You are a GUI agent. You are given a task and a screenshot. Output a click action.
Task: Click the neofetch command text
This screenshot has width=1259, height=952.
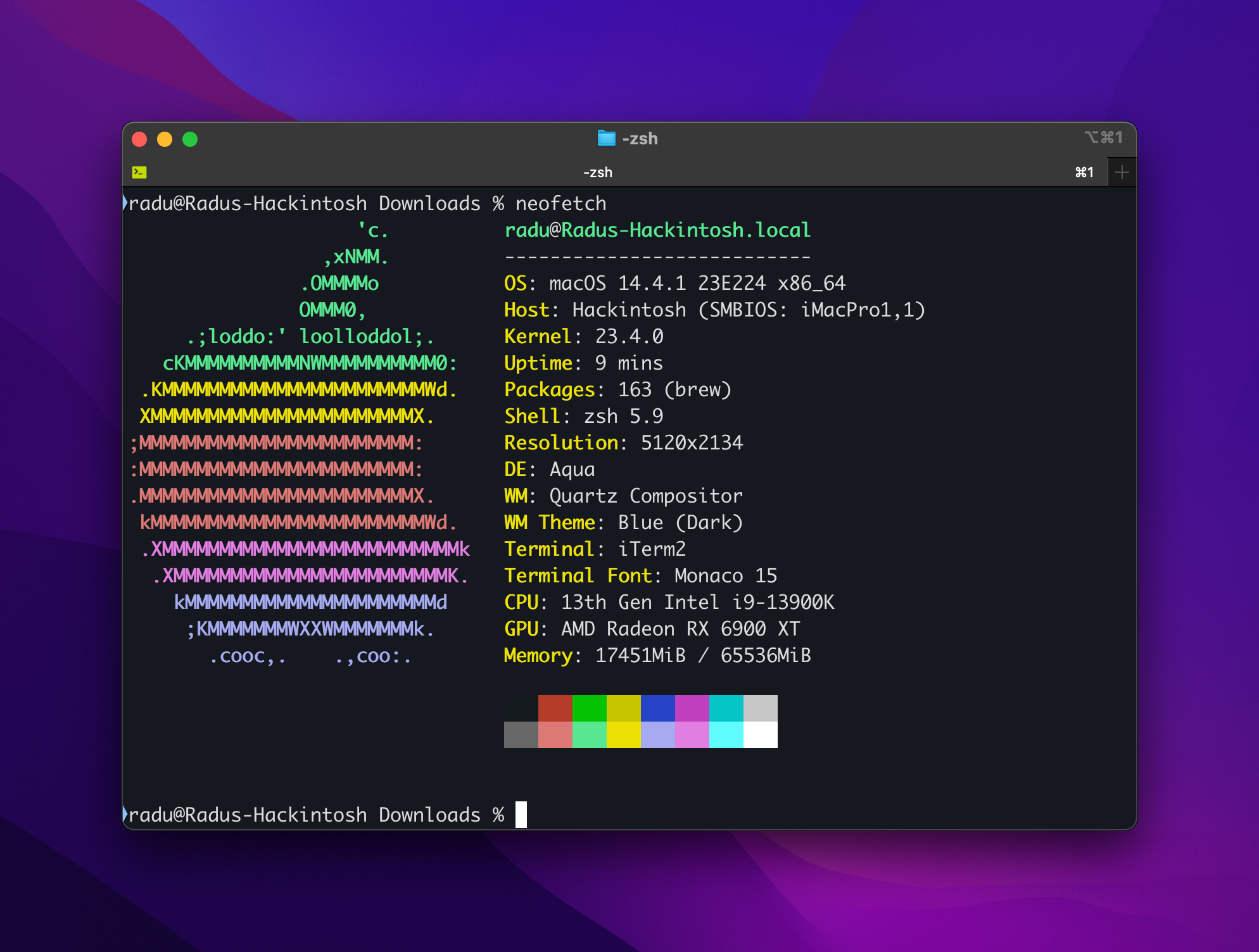click(560, 203)
